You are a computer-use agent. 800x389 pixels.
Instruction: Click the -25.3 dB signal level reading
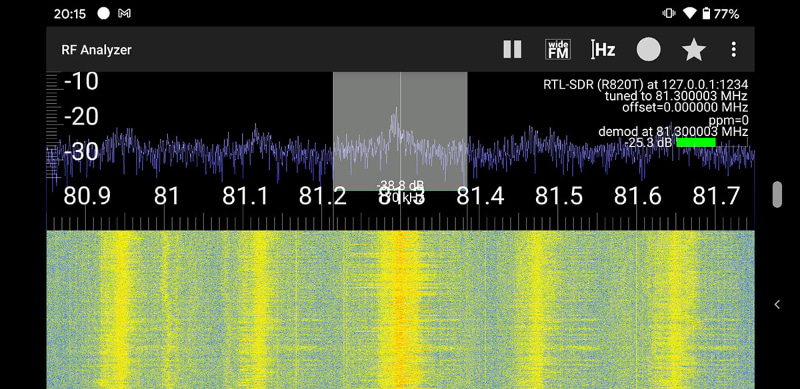point(649,142)
